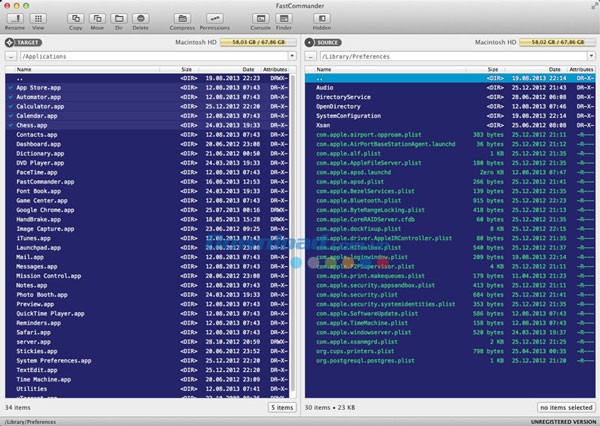Select com.apple.SoftwareUpdate.plist file

450,313
